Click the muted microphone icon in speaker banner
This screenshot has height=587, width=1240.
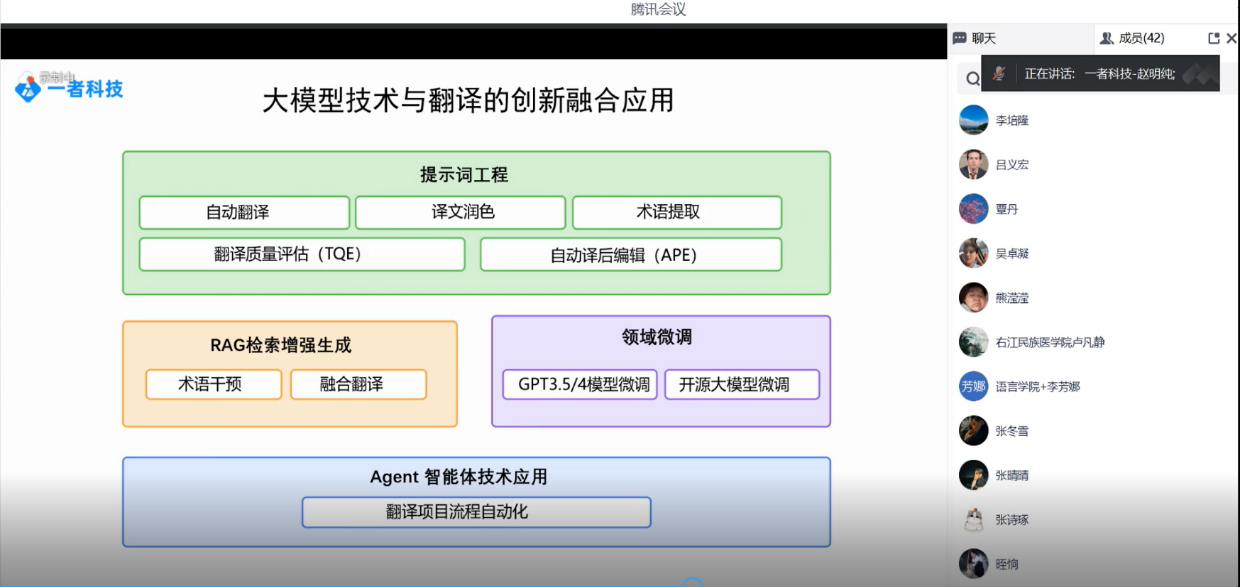tap(999, 73)
